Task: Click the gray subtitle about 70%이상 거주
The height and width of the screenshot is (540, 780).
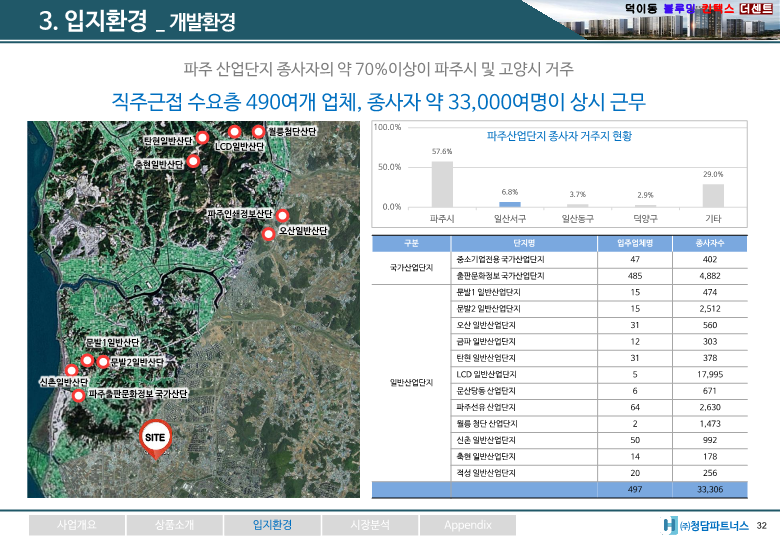Action: coord(379,69)
